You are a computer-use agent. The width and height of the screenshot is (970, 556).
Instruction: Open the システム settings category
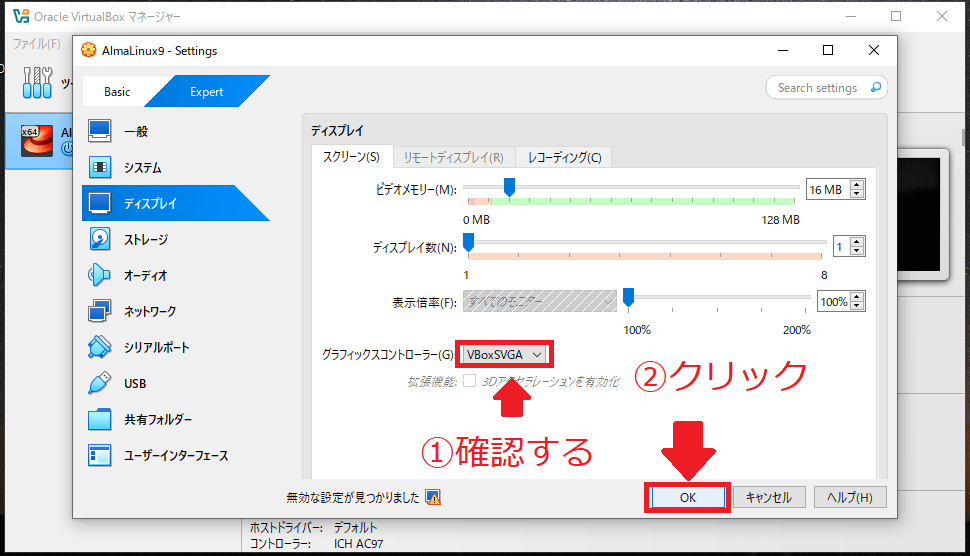pos(175,168)
